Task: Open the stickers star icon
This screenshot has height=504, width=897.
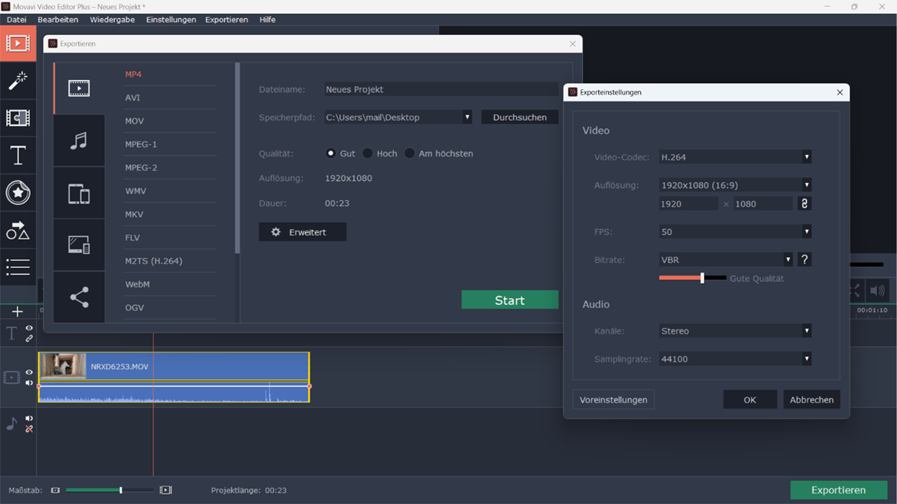Action: tap(18, 192)
